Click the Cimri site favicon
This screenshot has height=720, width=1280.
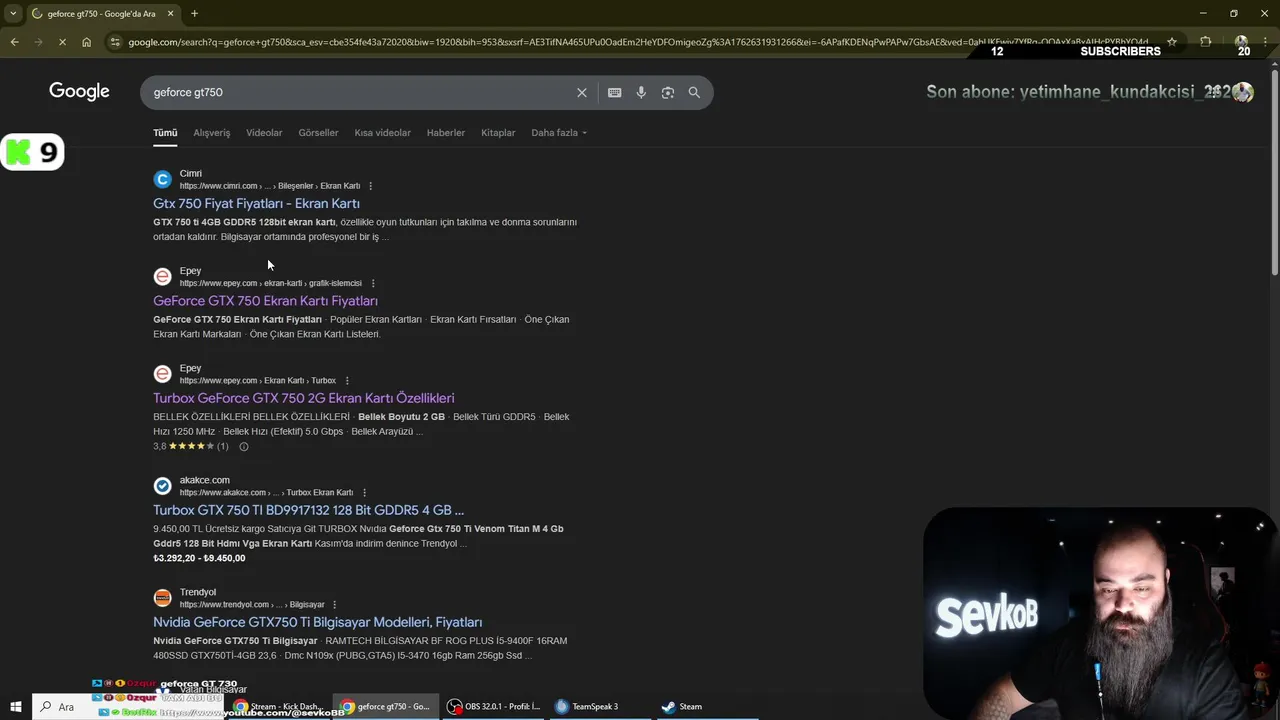coord(162,179)
